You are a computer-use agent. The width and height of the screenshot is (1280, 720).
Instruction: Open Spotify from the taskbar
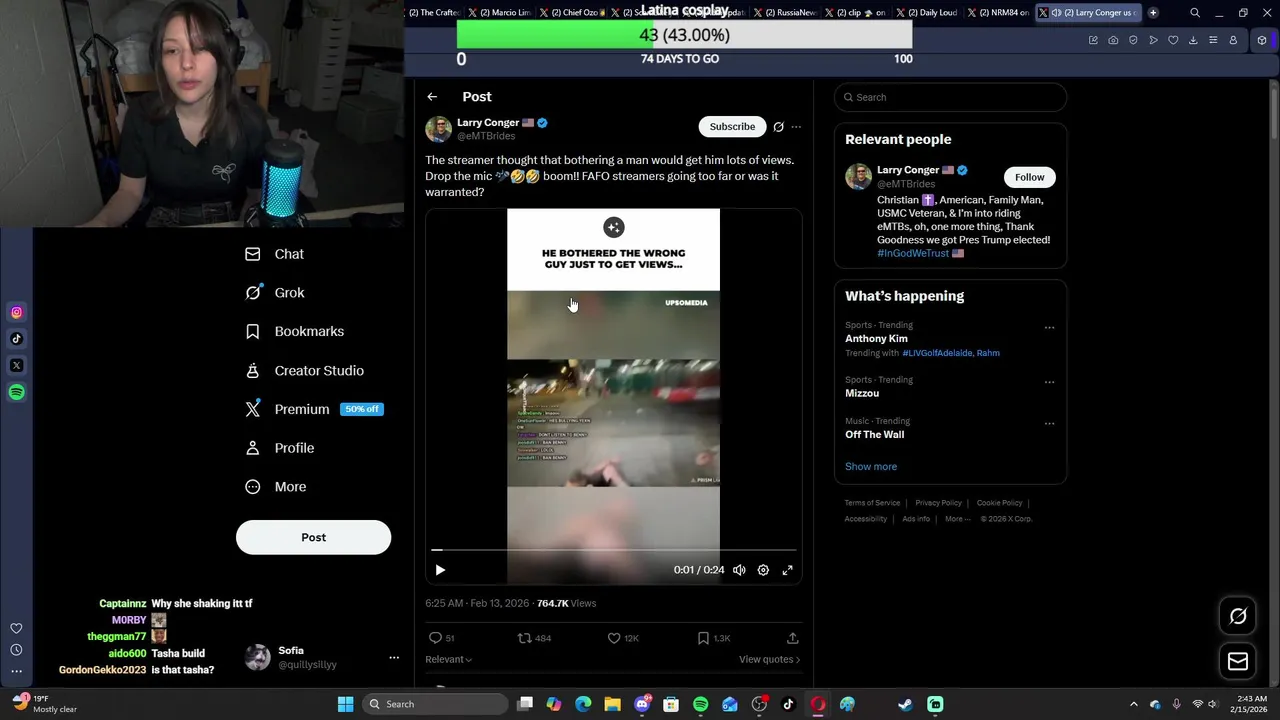pyautogui.click(x=700, y=704)
